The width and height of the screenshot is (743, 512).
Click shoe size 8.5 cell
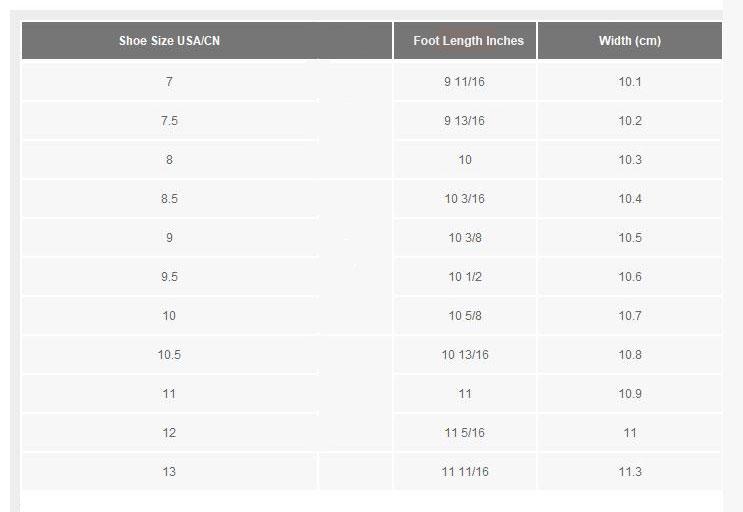coord(169,199)
